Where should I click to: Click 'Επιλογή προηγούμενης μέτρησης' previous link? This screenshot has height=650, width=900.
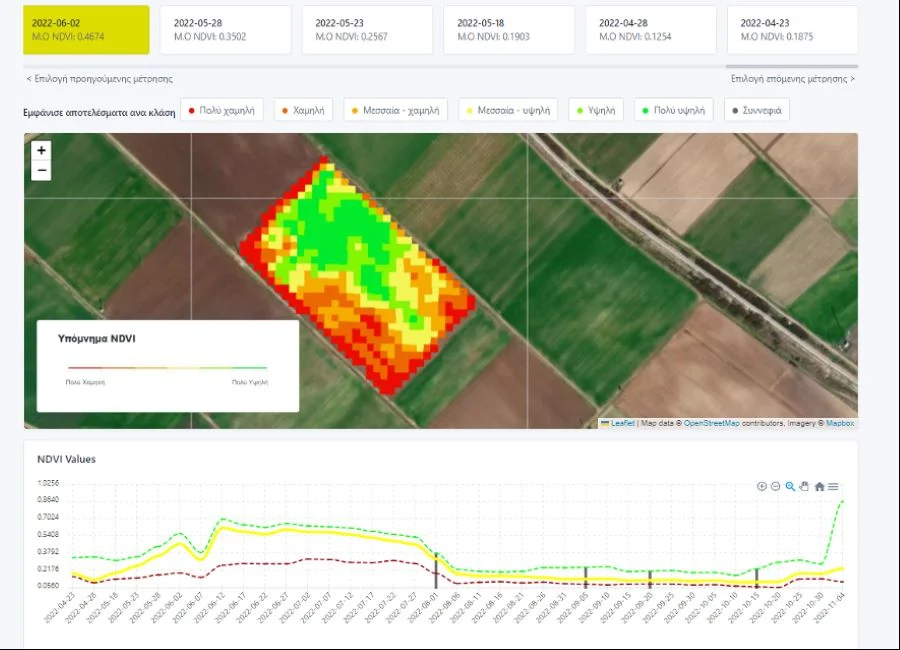click(99, 78)
